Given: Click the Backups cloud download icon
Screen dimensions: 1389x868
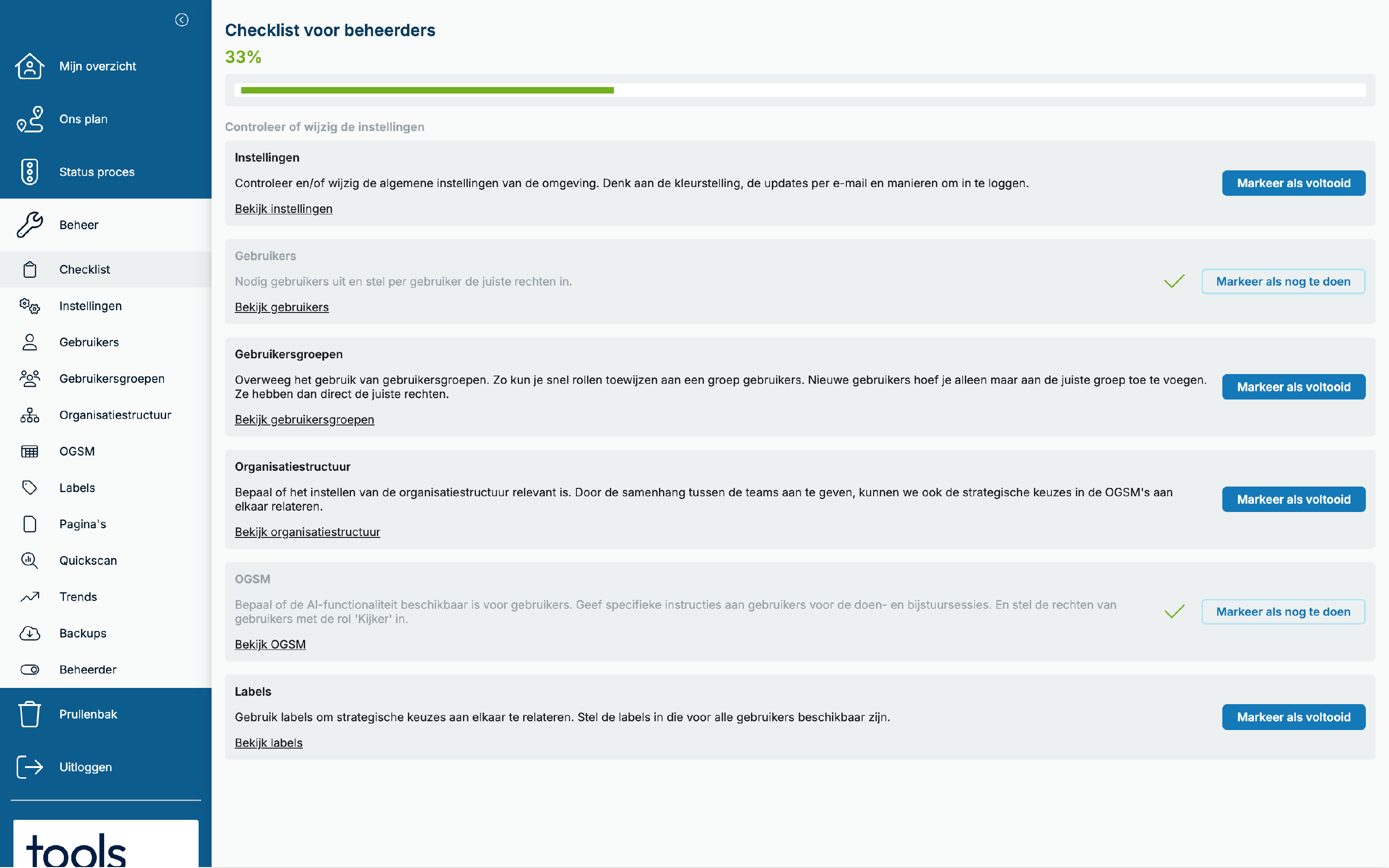Looking at the screenshot, I should point(29,633).
